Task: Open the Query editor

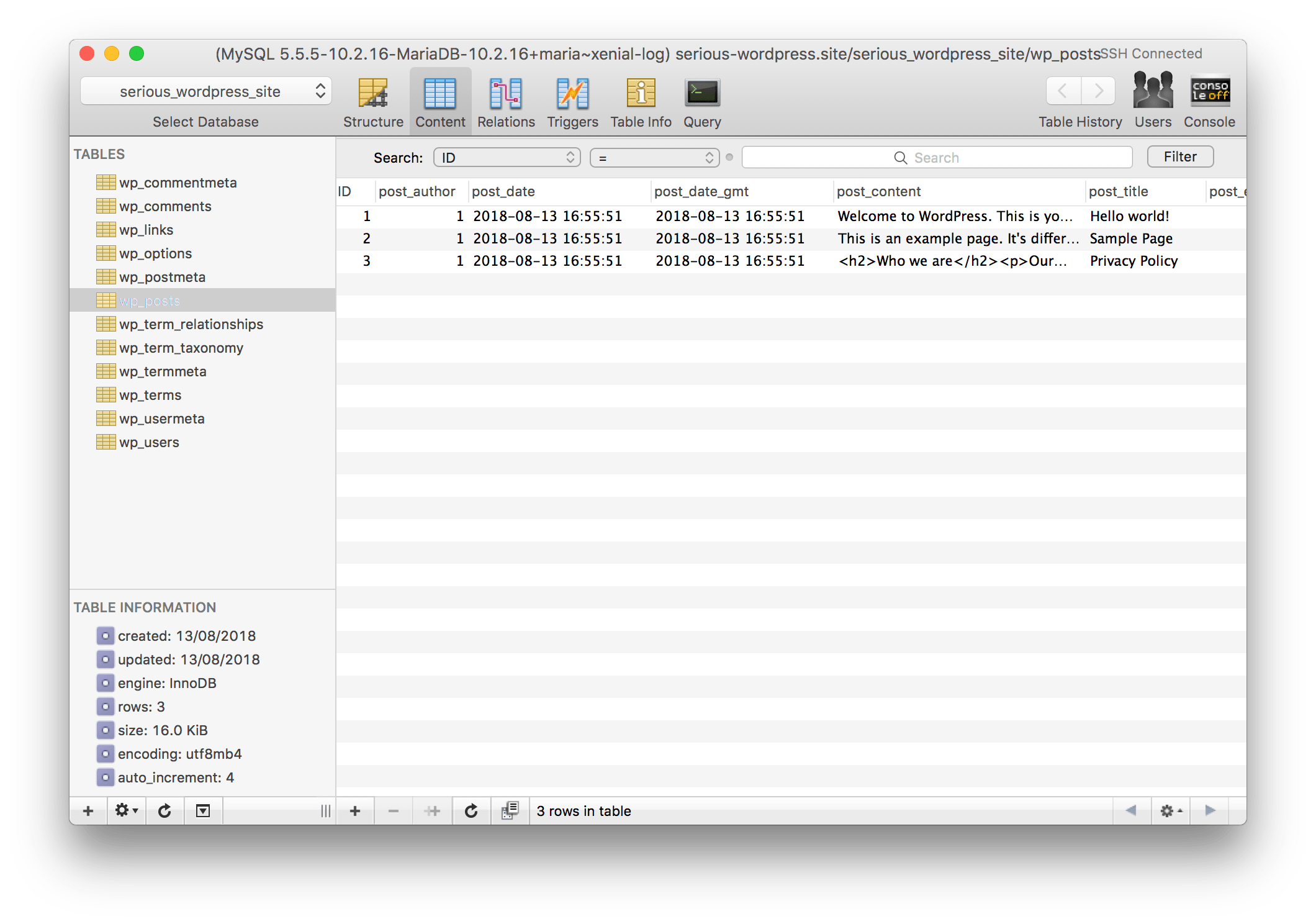Action: (x=702, y=103)
